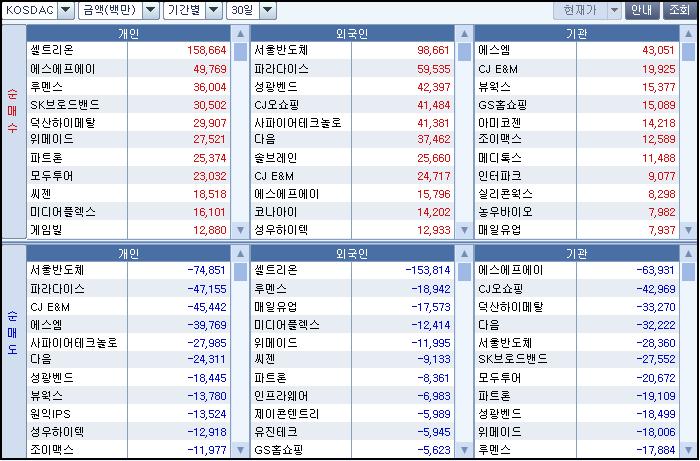Open the 30일 days dropdown arrow

(x=268, y=10)
